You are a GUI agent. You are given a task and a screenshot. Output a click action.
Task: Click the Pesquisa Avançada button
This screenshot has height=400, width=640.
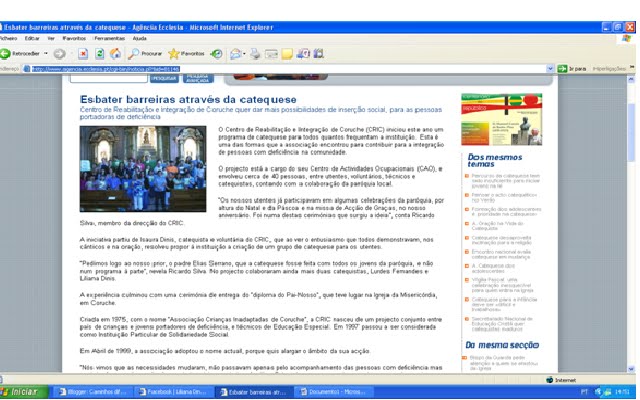point(198,78)
